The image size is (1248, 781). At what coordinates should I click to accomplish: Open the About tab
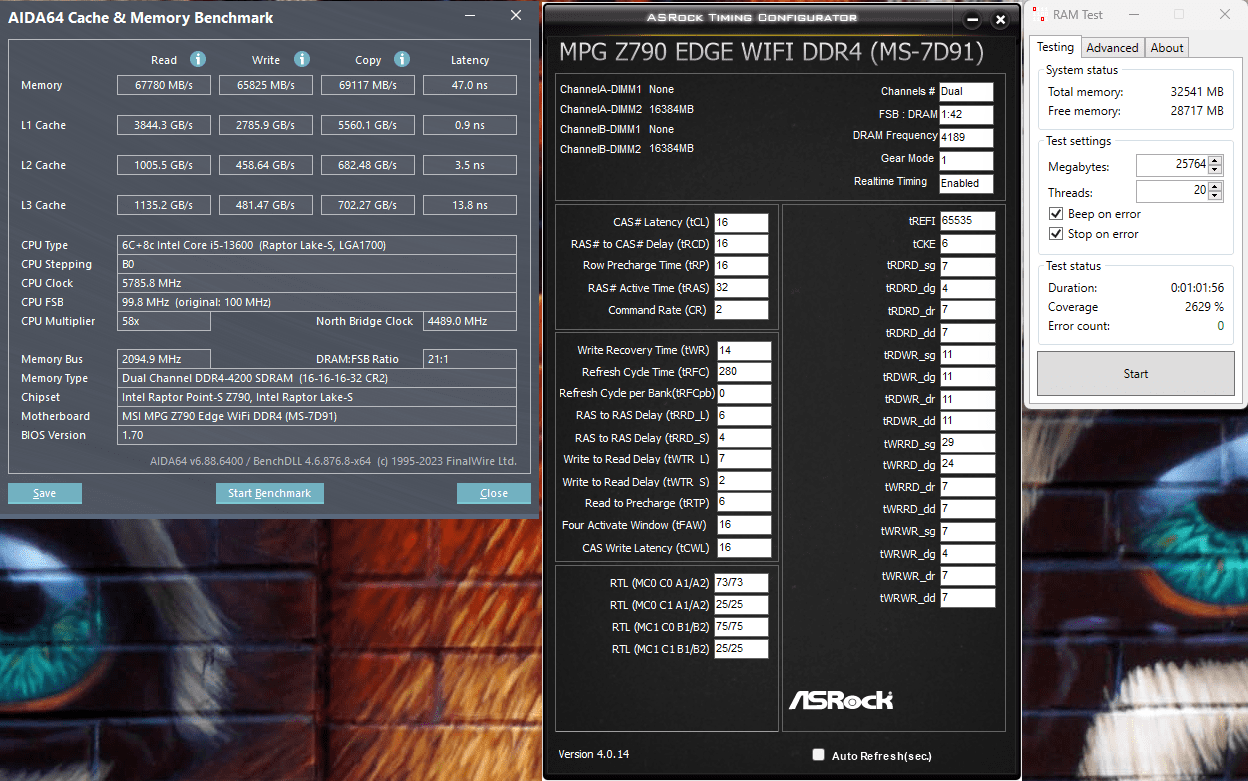1167,48
